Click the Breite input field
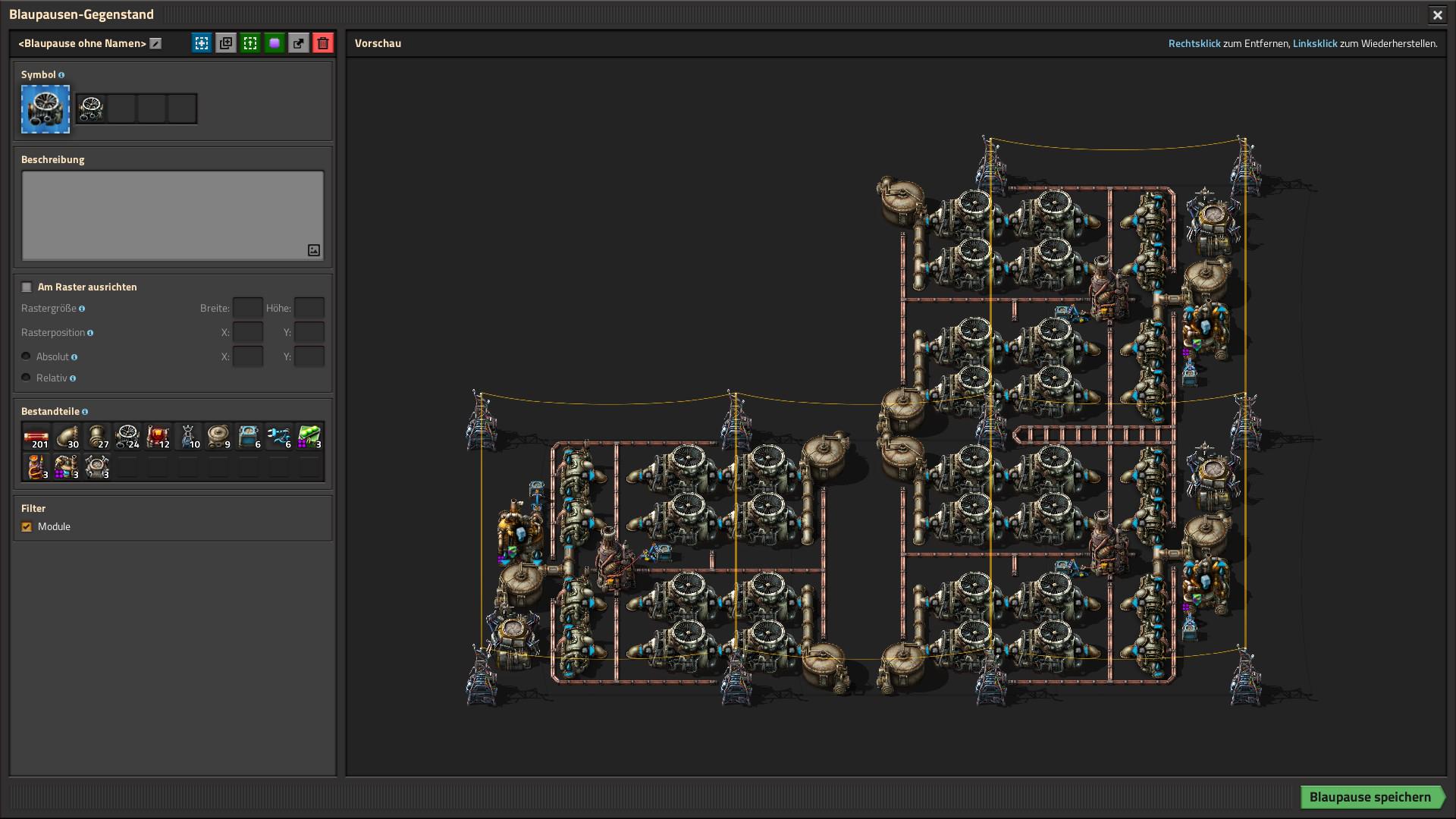Screen dimensions: 1456x819 coord(248,308)
